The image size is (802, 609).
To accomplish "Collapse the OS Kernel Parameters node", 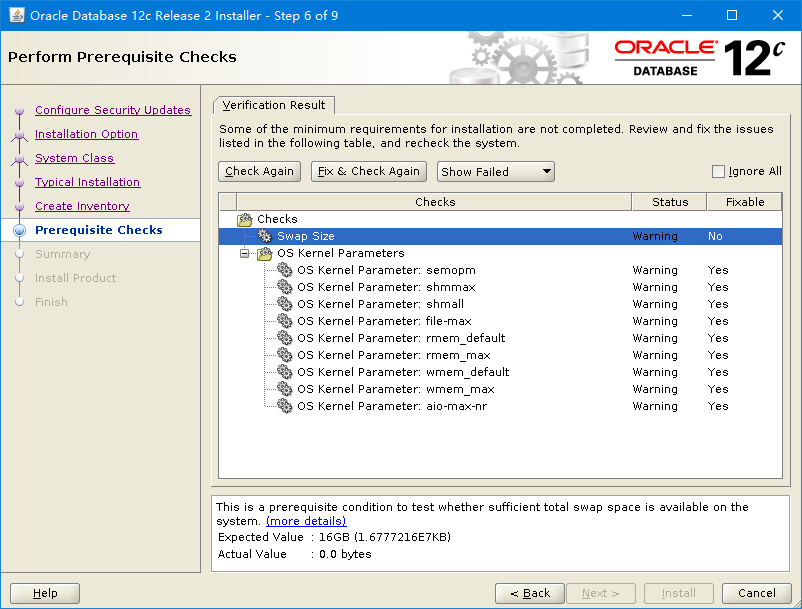I will tap(244, 253).
